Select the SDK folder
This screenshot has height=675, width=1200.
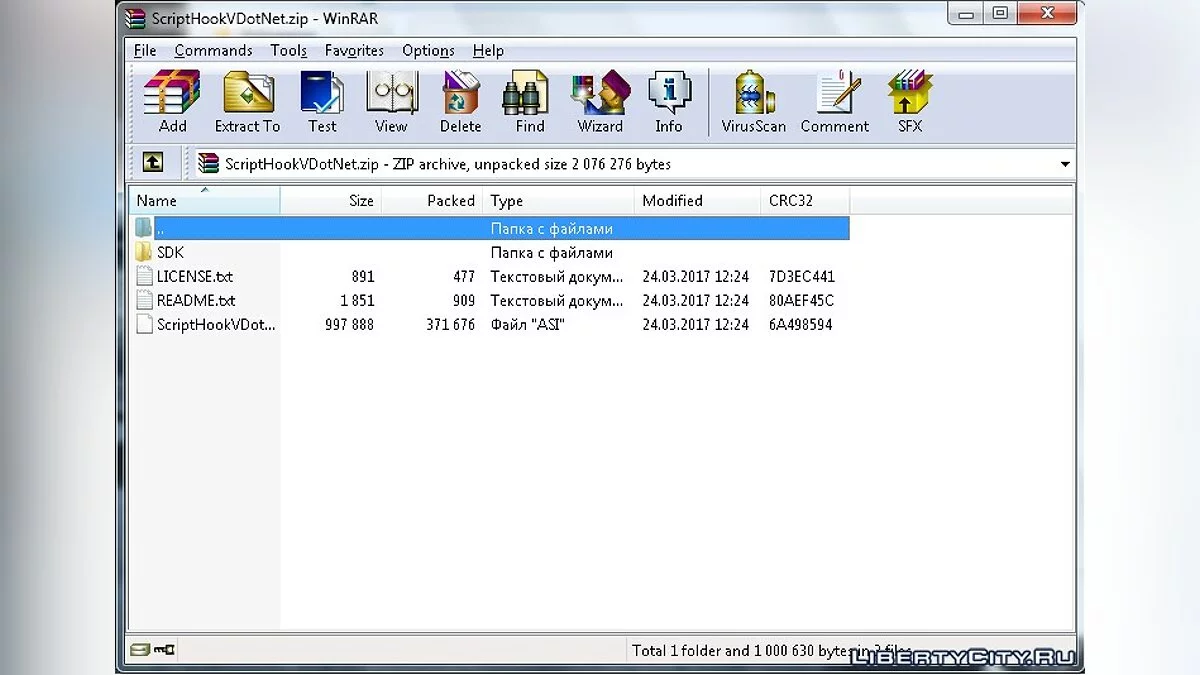pos(170,253)
